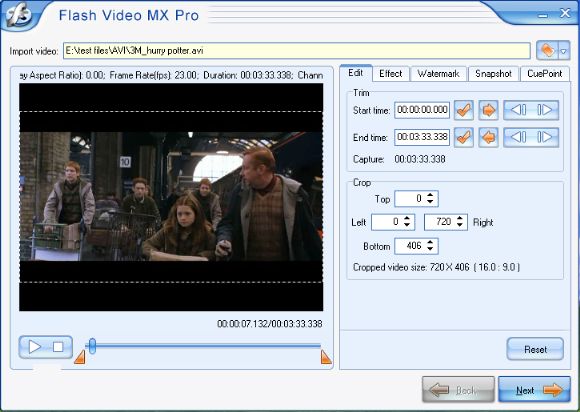The image size is (580, 412).
Task: Increase the Left crop value
Action: (x=407, y=219)
